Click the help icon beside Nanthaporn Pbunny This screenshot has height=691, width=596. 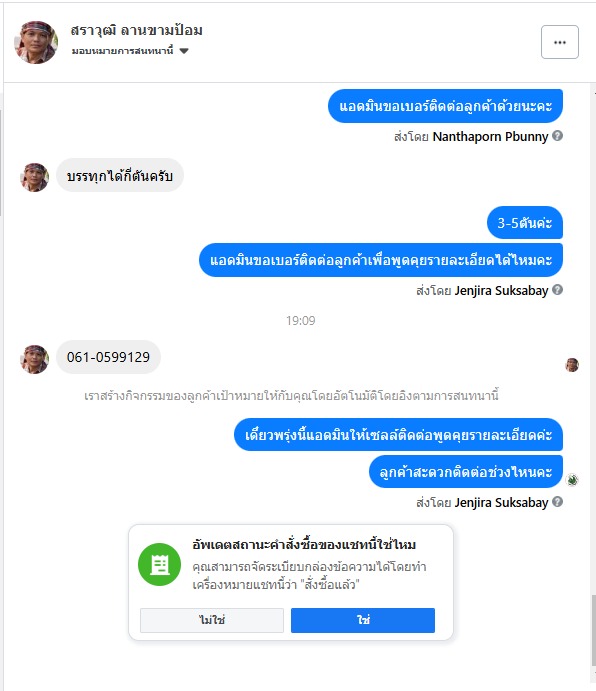point(557,136)
